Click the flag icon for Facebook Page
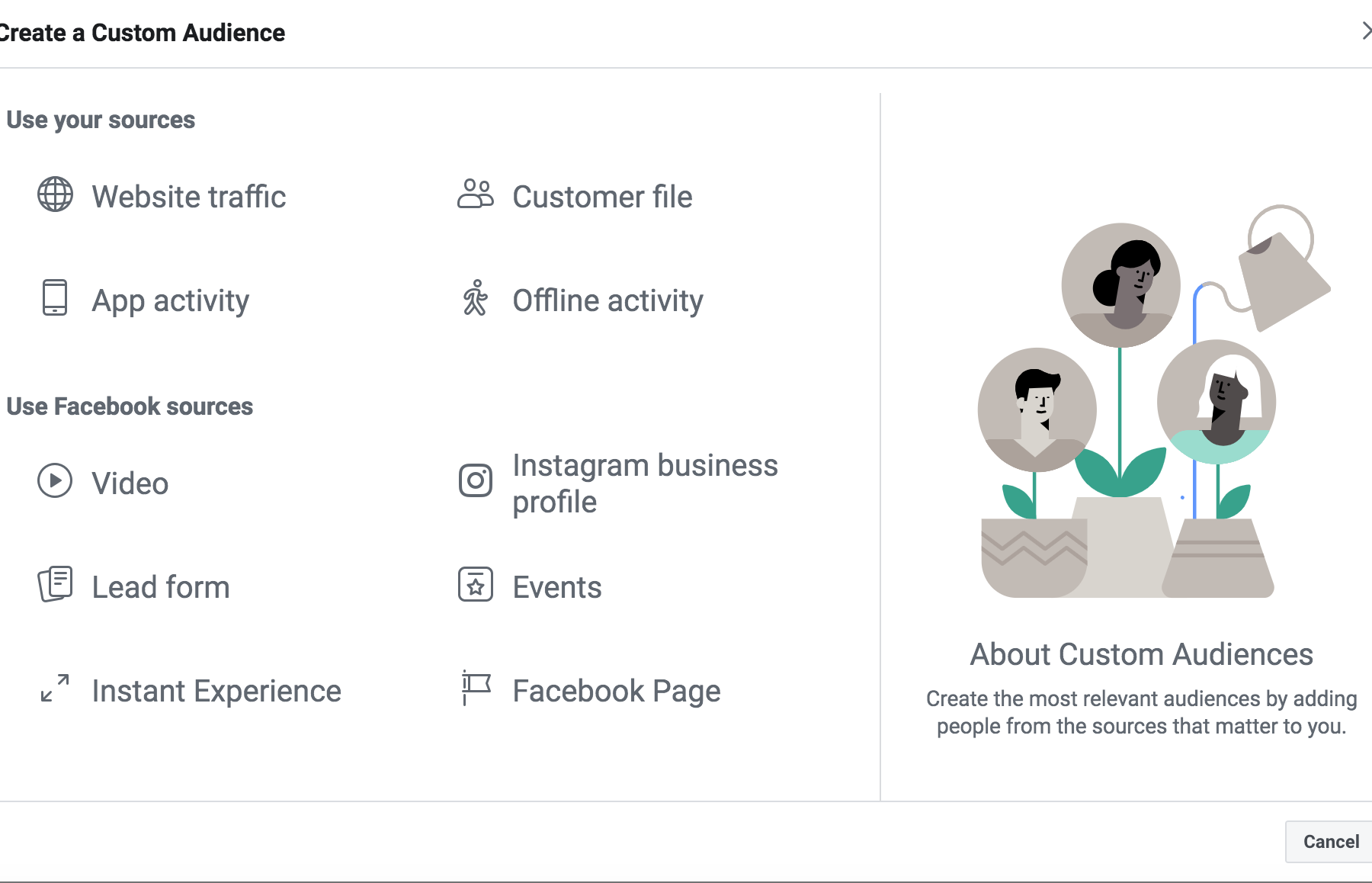Viewport: 1372px width, 883px height. click(476, 688)
